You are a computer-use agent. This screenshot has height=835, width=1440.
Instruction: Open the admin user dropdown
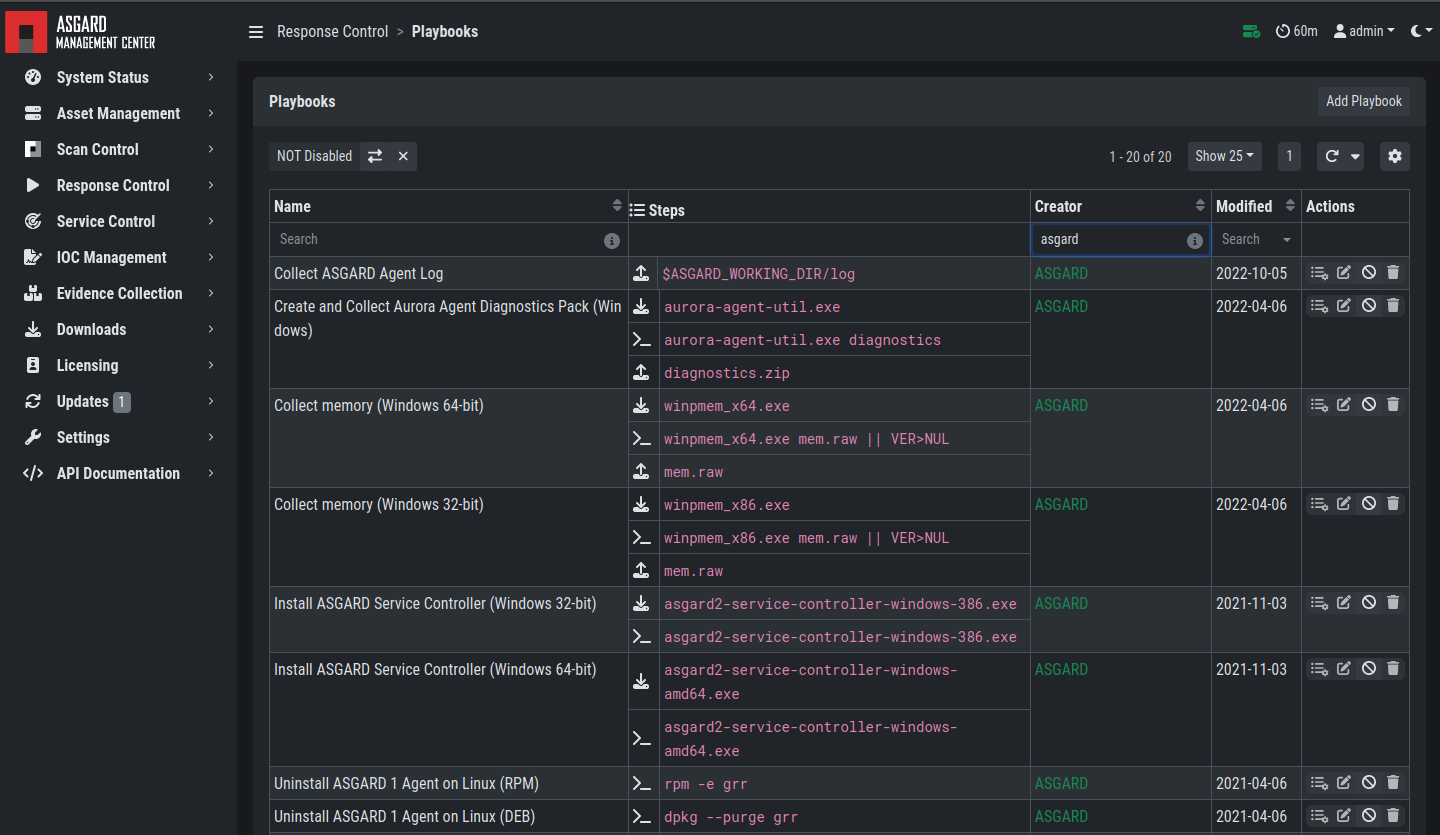tap(1364, 32)
